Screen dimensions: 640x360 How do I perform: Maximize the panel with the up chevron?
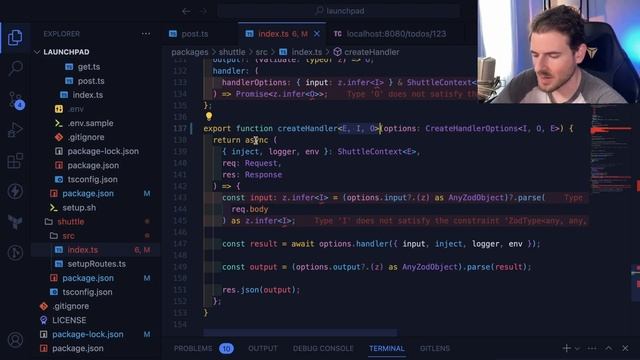[x=609, y=348]
